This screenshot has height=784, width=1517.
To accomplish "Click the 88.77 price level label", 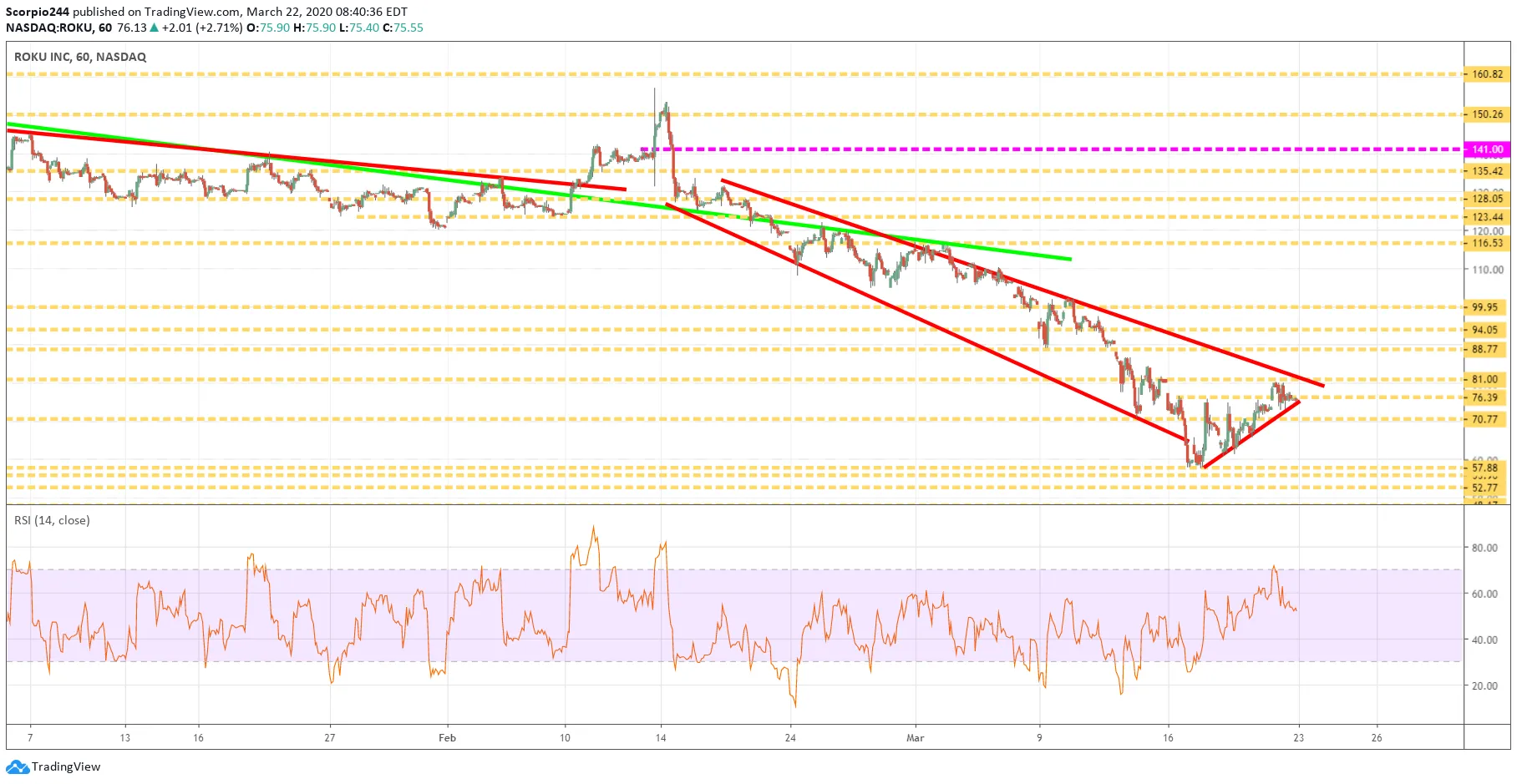I will point(1484,350).
